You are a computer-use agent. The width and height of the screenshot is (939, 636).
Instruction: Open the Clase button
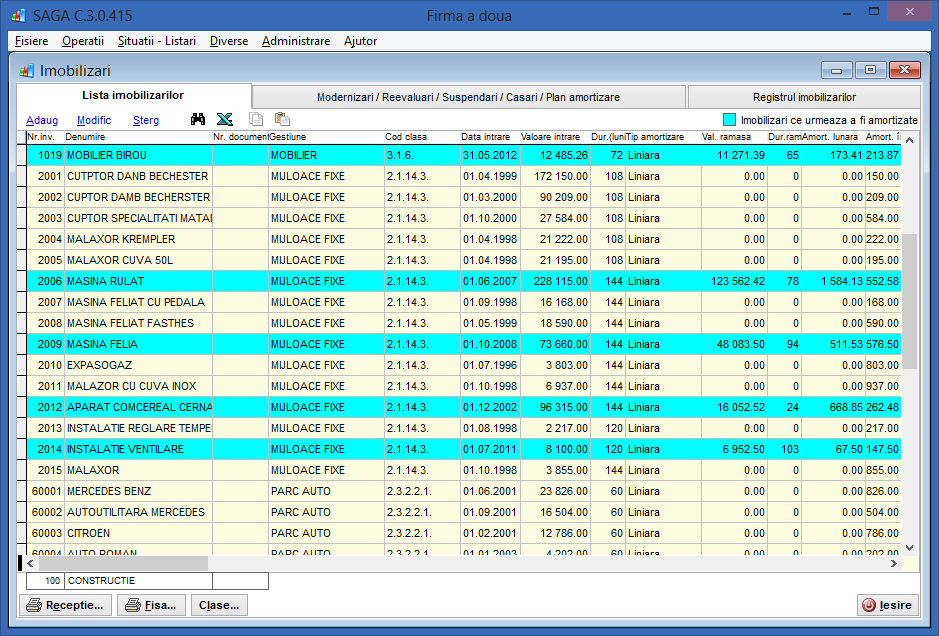click(x=219, y=605)
